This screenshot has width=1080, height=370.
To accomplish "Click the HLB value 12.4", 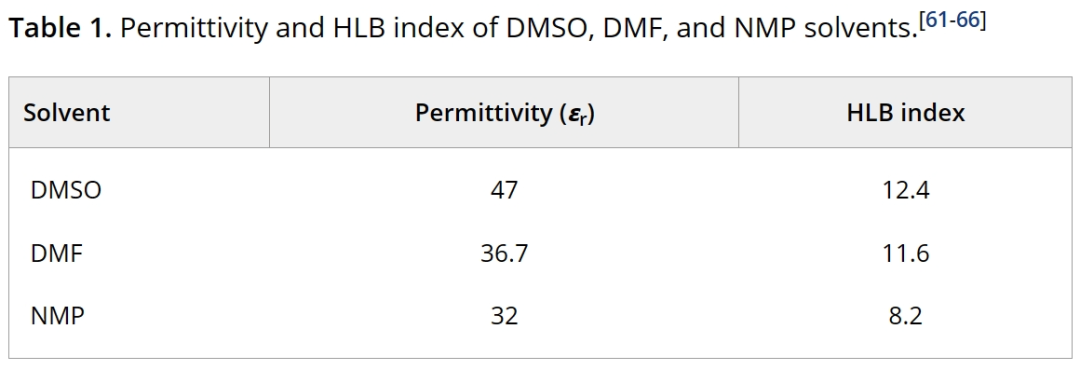I will (x=906, y=189).
